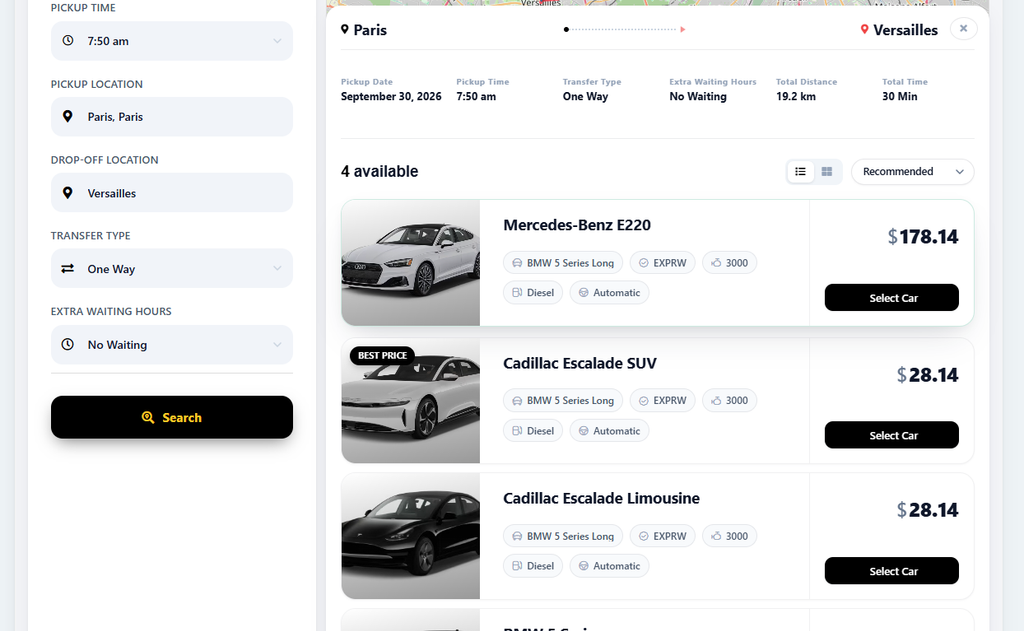Click Diesel tag on Mercedes-Benz E220 card
The image size is (1024, 631).
tap(533, 293)
